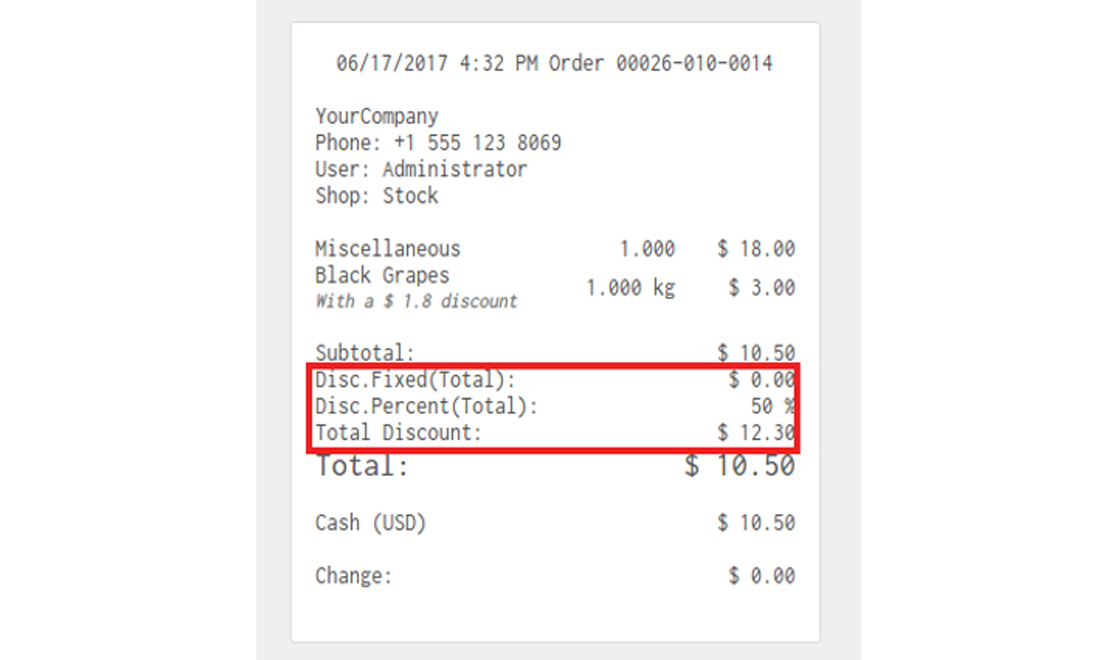The height and width of the screenshot is (660, 1114).
Task: Click the Change label
Action: click(354, 575)
